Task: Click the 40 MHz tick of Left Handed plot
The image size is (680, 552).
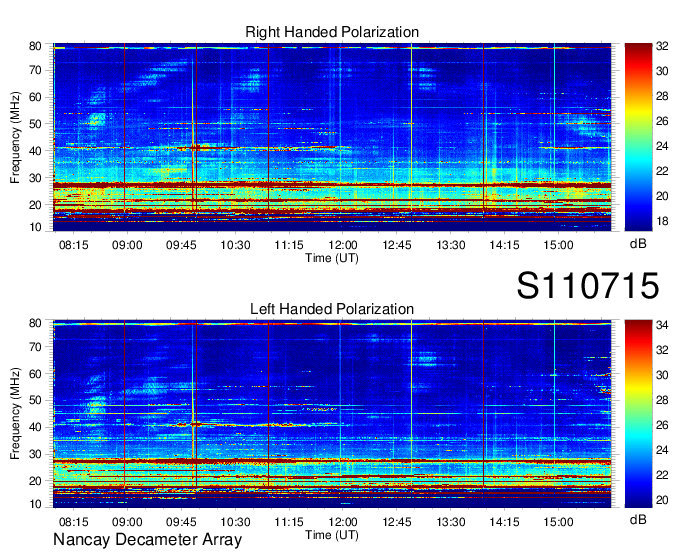Action: 35,427
